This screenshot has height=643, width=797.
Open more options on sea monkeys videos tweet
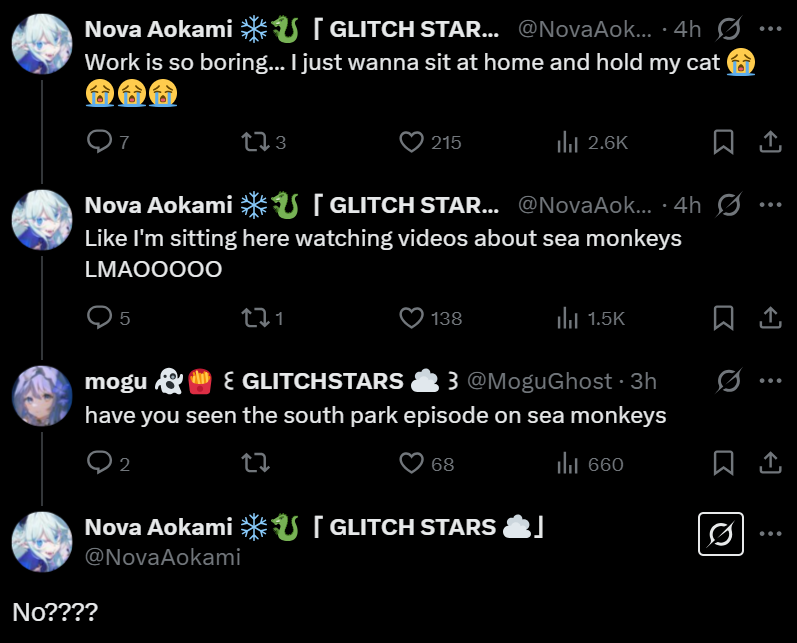click(770, 205)
